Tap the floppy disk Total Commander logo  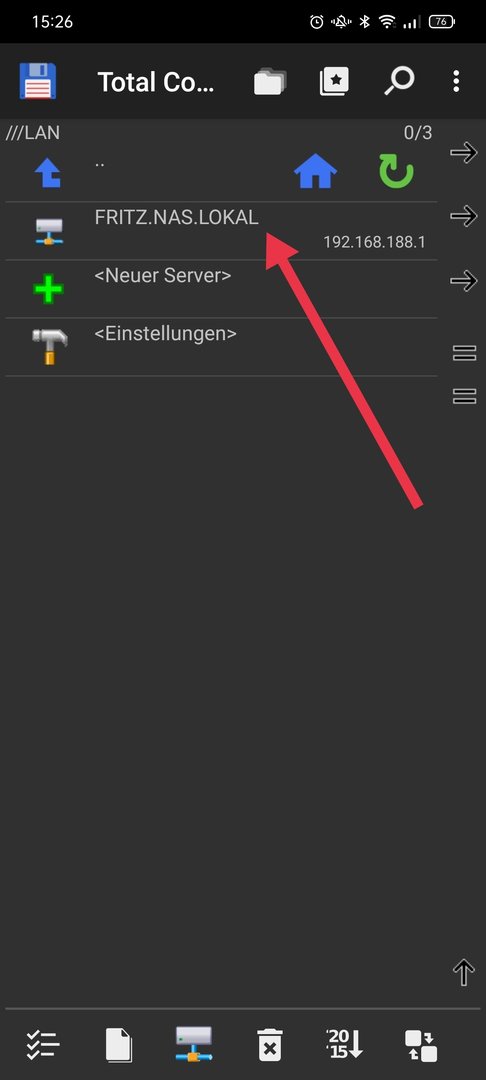[37, 81]
